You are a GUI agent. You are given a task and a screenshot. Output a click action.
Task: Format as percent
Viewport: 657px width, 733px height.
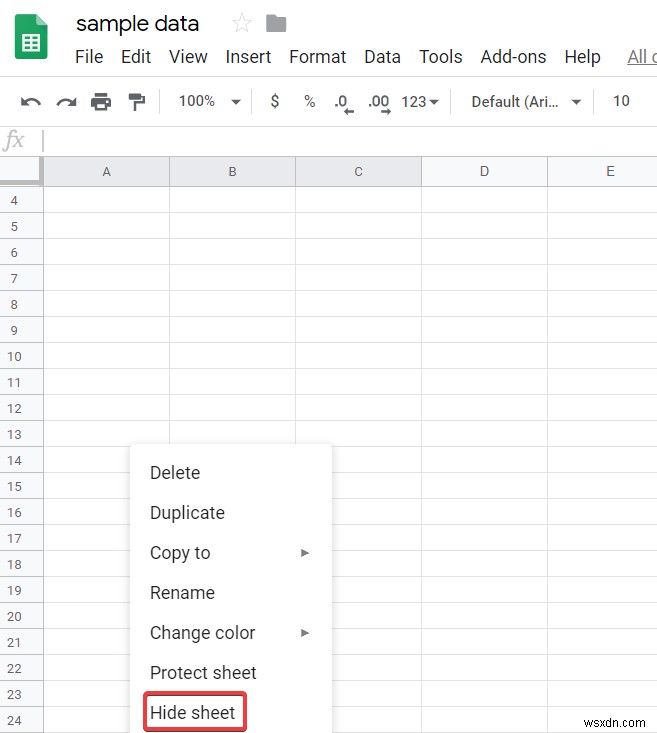pyautogui.click(x=309, y=101)
